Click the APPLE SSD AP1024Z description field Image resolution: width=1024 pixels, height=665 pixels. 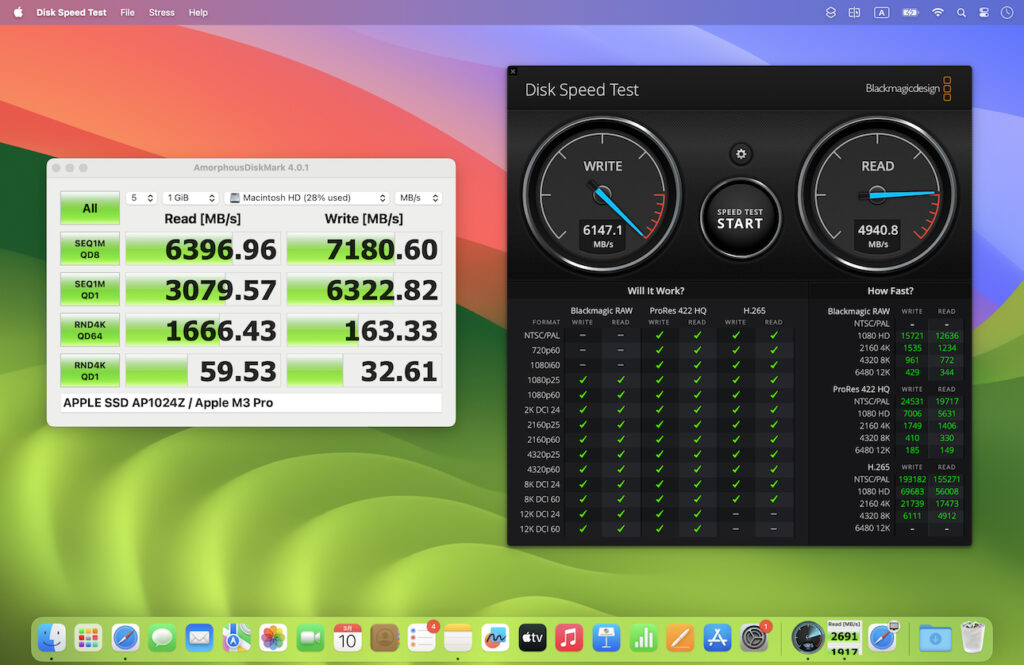click(248, 401)
